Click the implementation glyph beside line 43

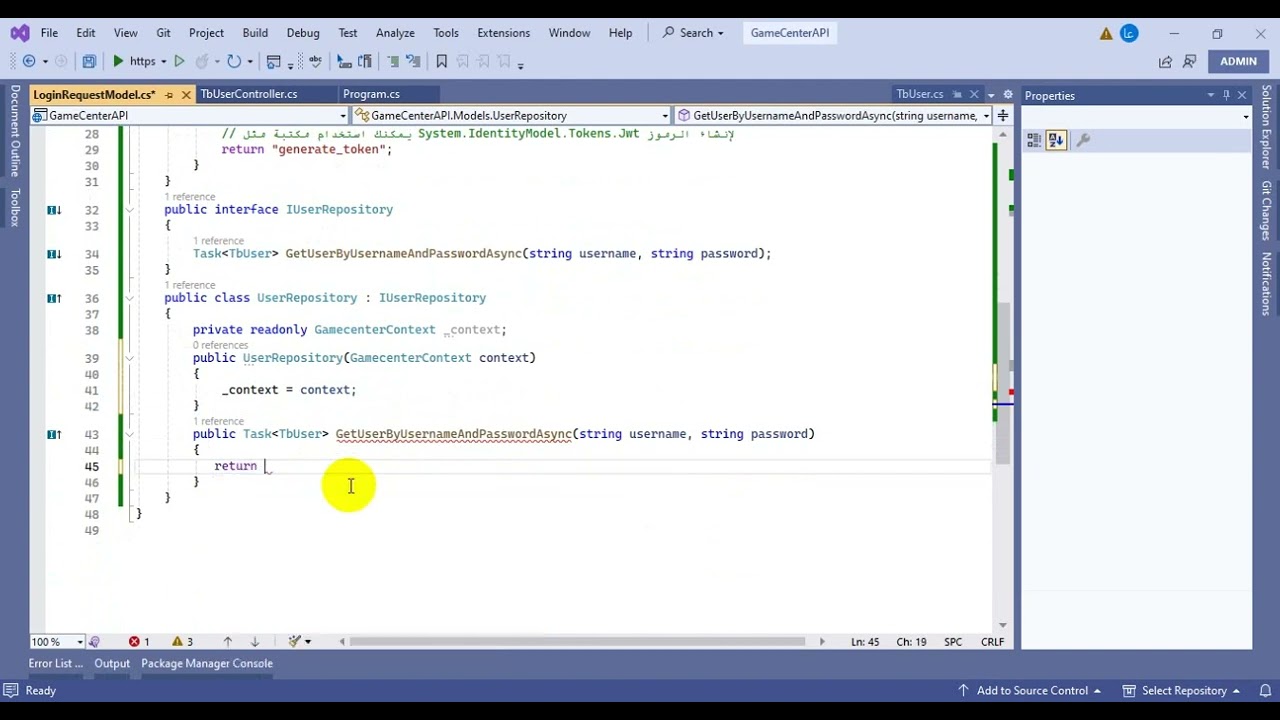pyautogui.click(x=54, y=434)
